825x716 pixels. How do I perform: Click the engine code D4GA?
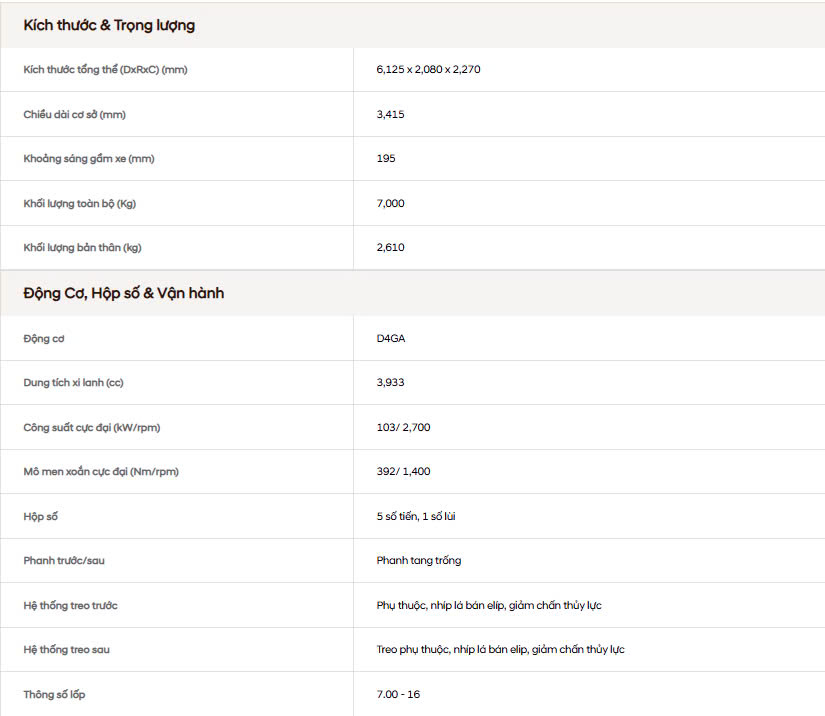[391, 338]
